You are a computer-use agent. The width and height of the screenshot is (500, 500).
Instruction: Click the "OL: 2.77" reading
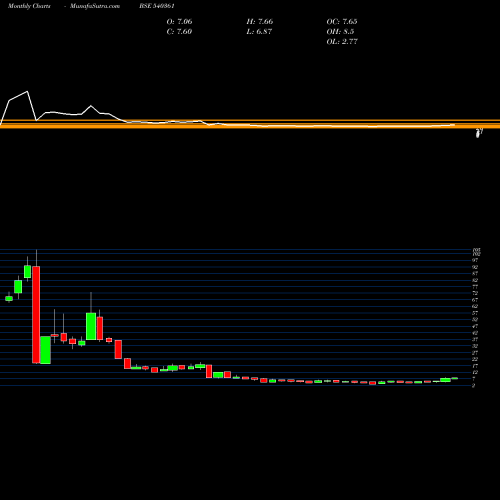coord(342,42)
